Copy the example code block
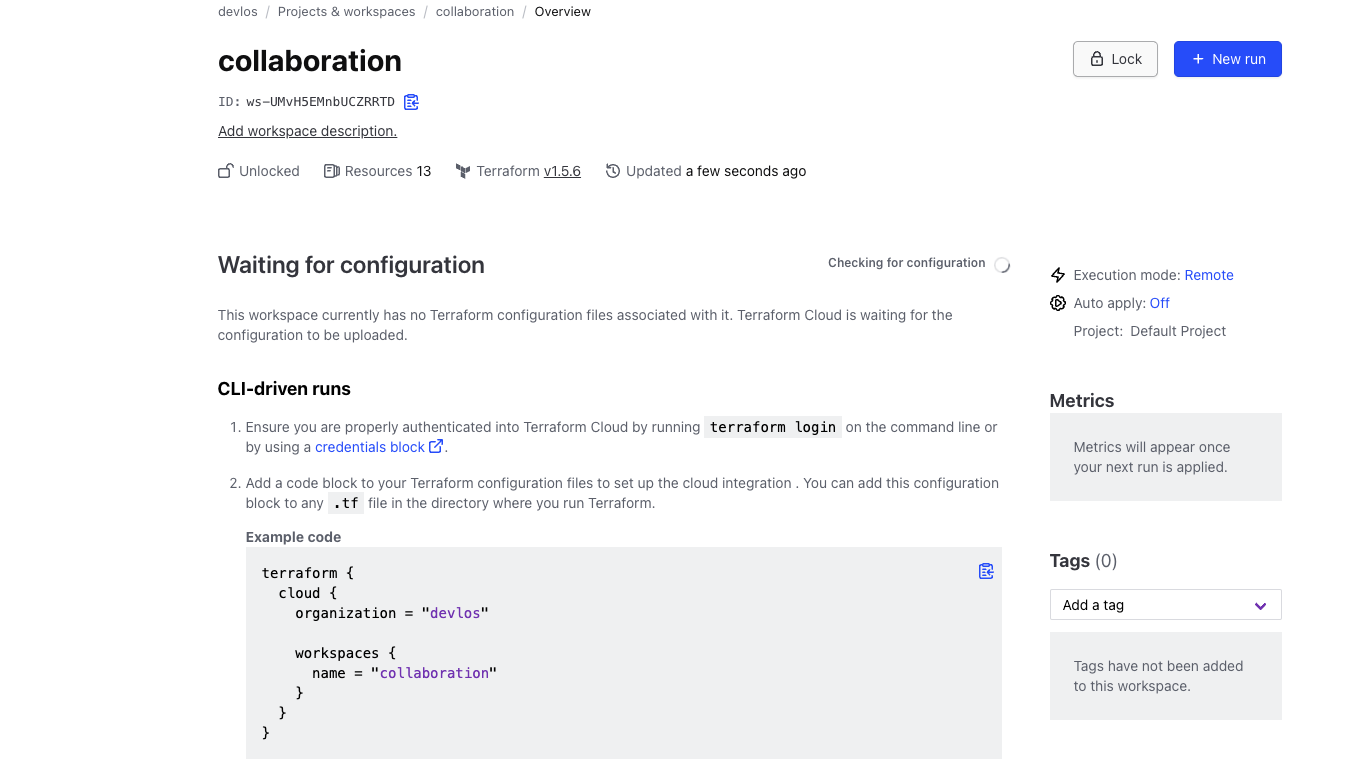This screenshot has height=772, width=1371. (x=986, y=571)
